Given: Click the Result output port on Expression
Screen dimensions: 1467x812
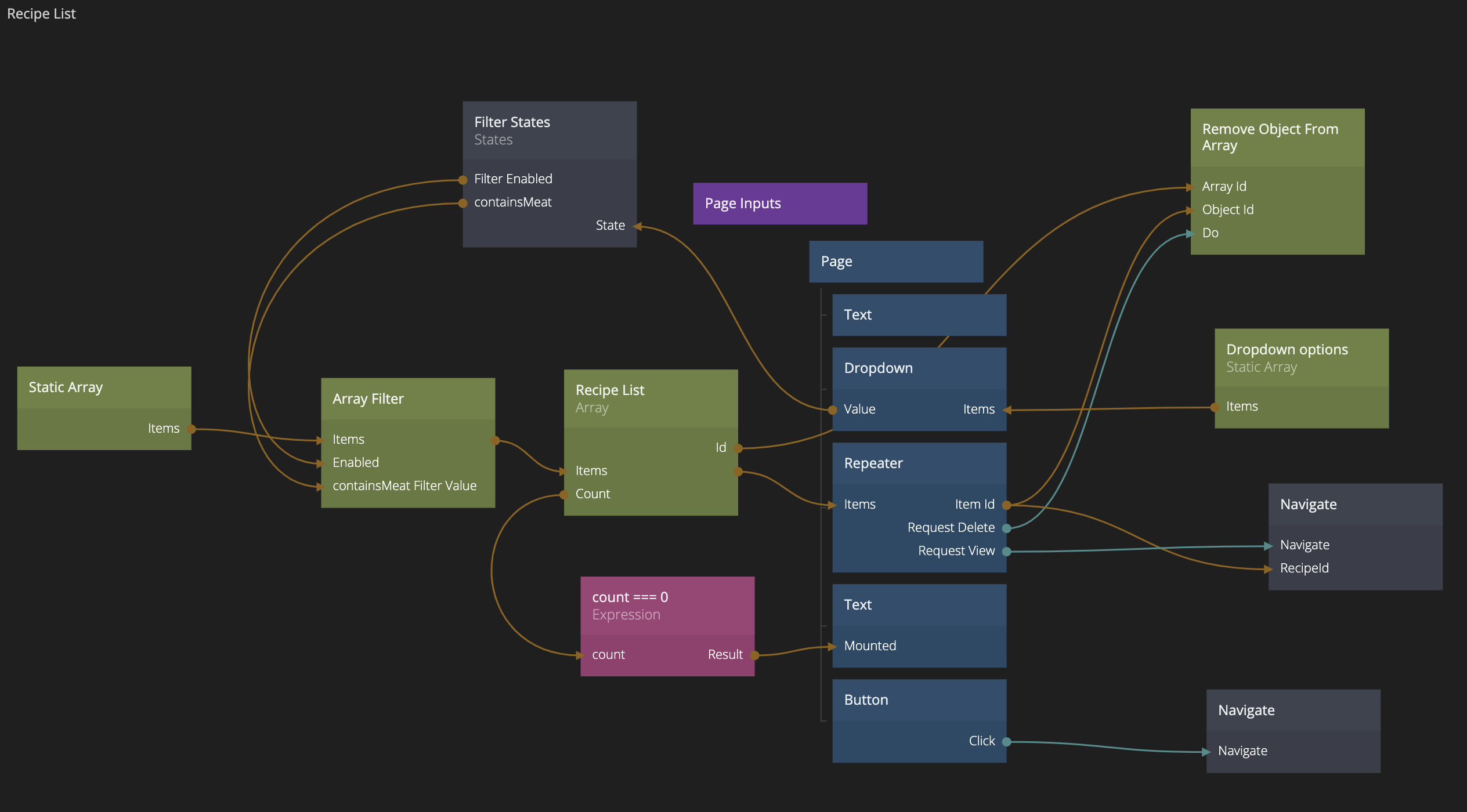Looking at the screenshot, I should click(754, 655).
